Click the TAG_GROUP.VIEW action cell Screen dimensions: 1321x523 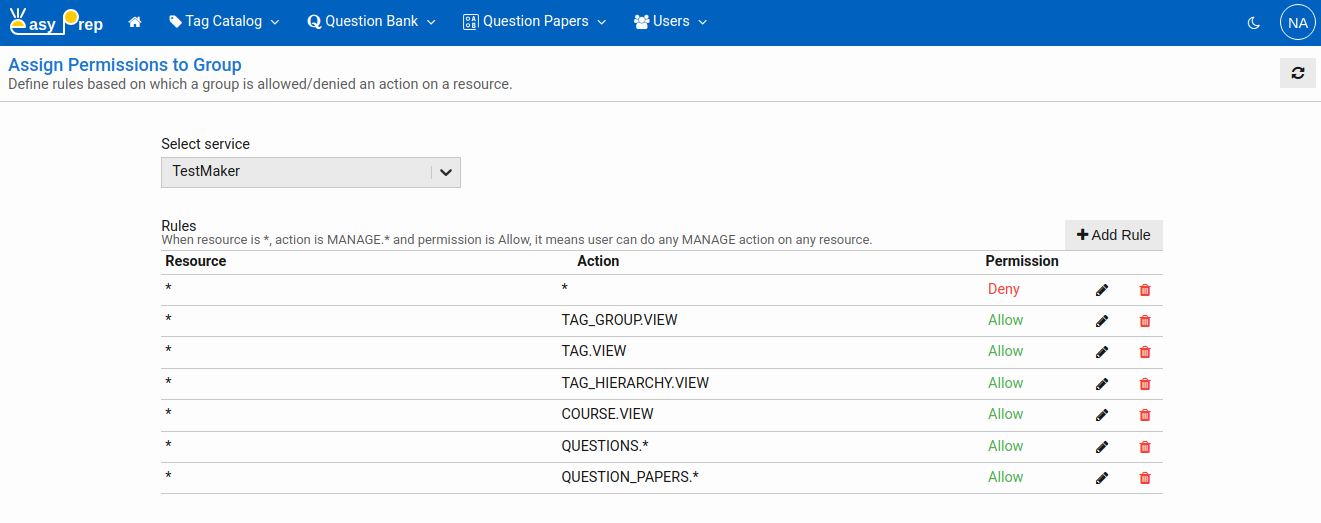pyautogui.click(x=620, y=320)
